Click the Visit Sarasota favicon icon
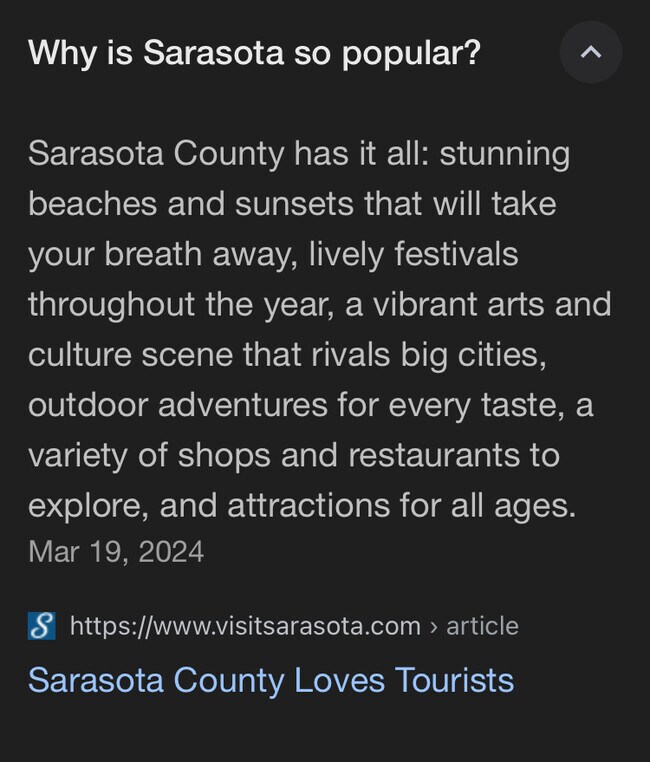This screenshot has width=650, height=762. pyautogui.click(x=41, y=627)
